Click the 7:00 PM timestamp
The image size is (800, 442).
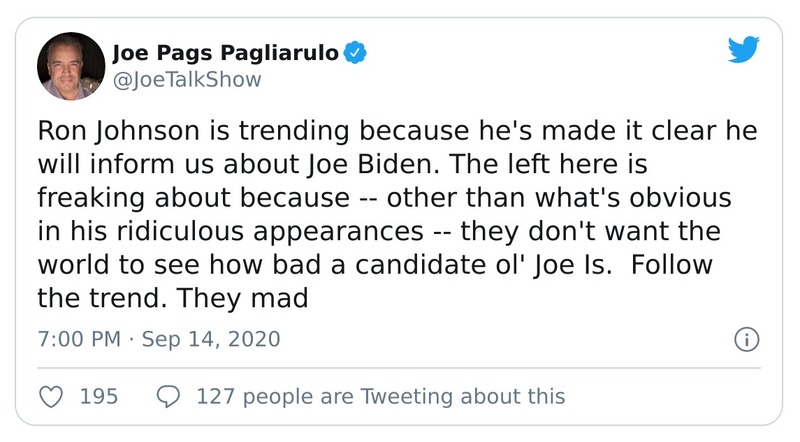79,339
